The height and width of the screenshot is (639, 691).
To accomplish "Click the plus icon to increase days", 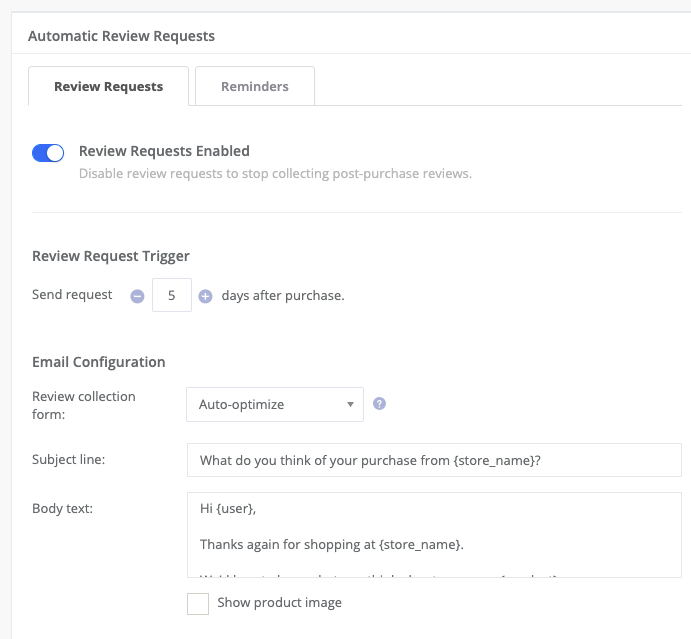I will (x=205, y=296).
